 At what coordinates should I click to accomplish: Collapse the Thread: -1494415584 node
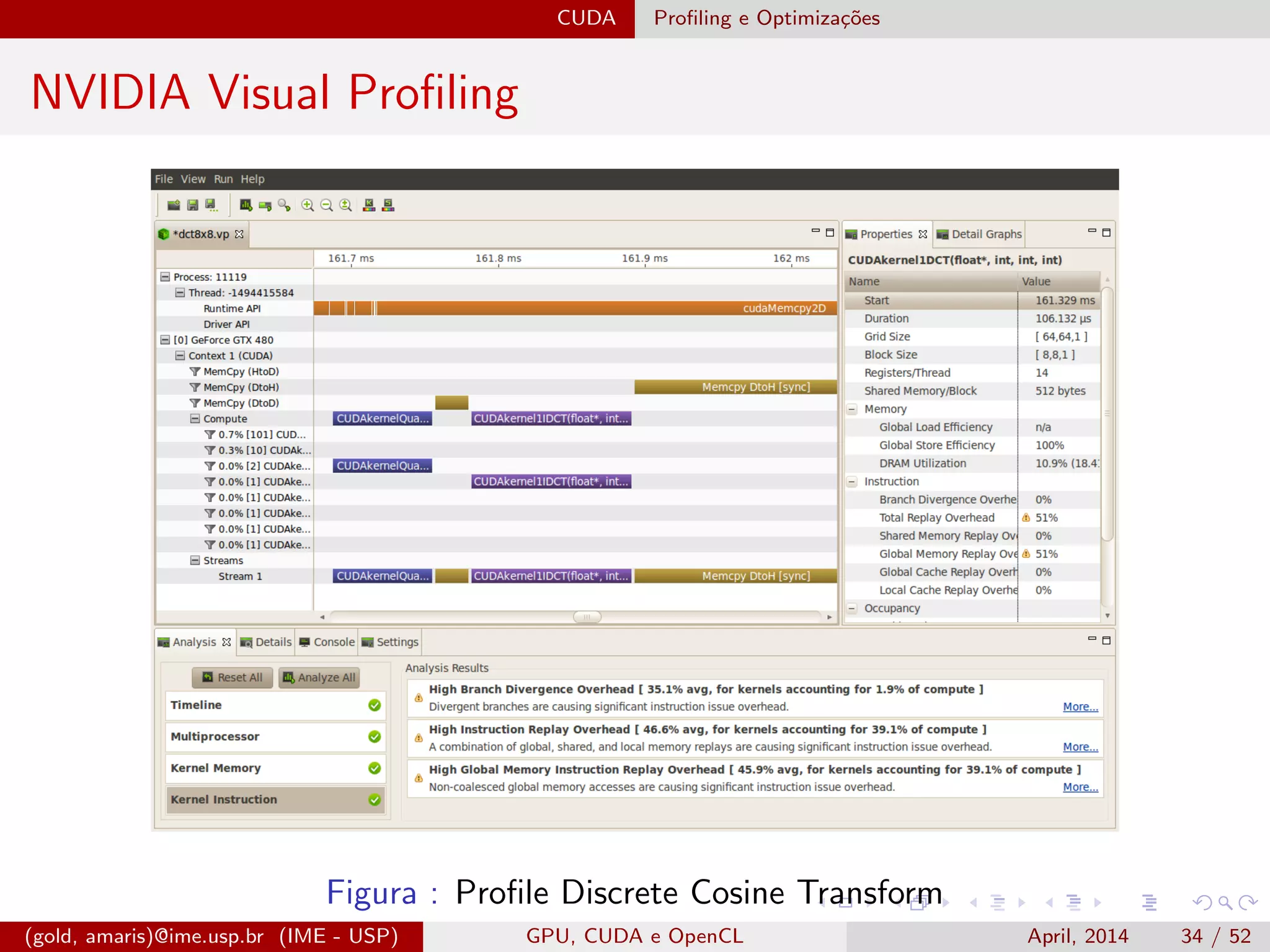click(180, 293)
